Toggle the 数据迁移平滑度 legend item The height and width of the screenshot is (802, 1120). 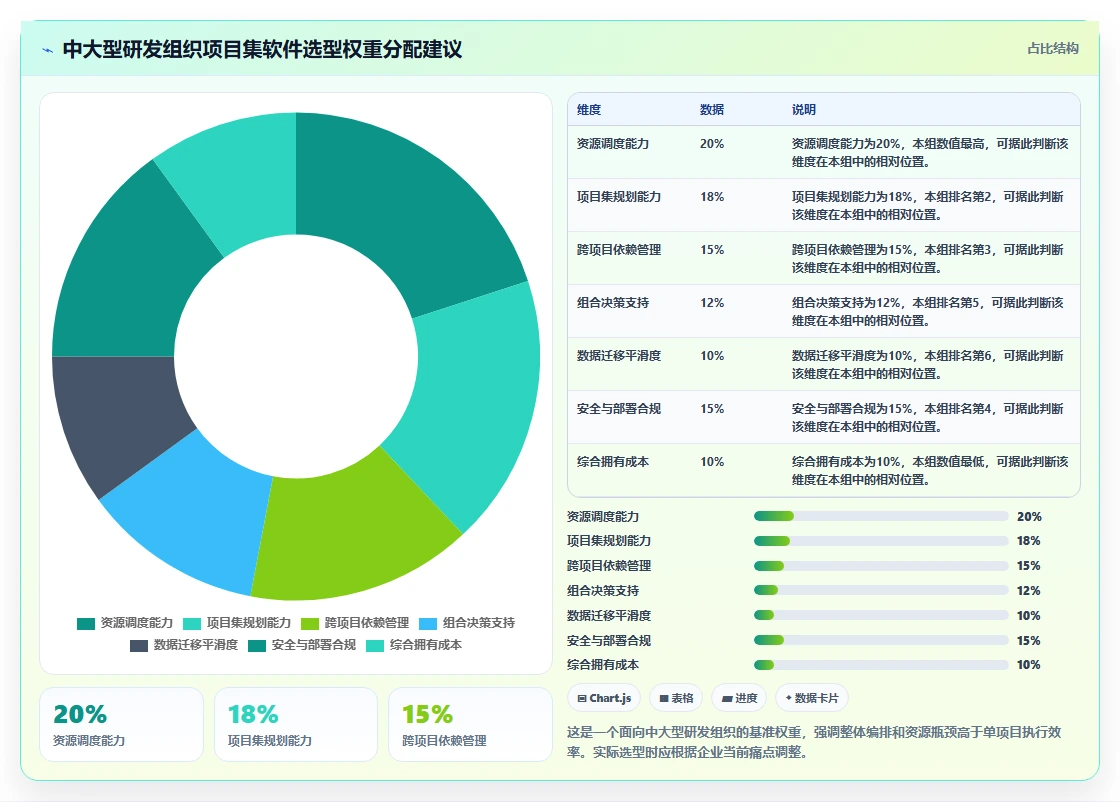184,645
